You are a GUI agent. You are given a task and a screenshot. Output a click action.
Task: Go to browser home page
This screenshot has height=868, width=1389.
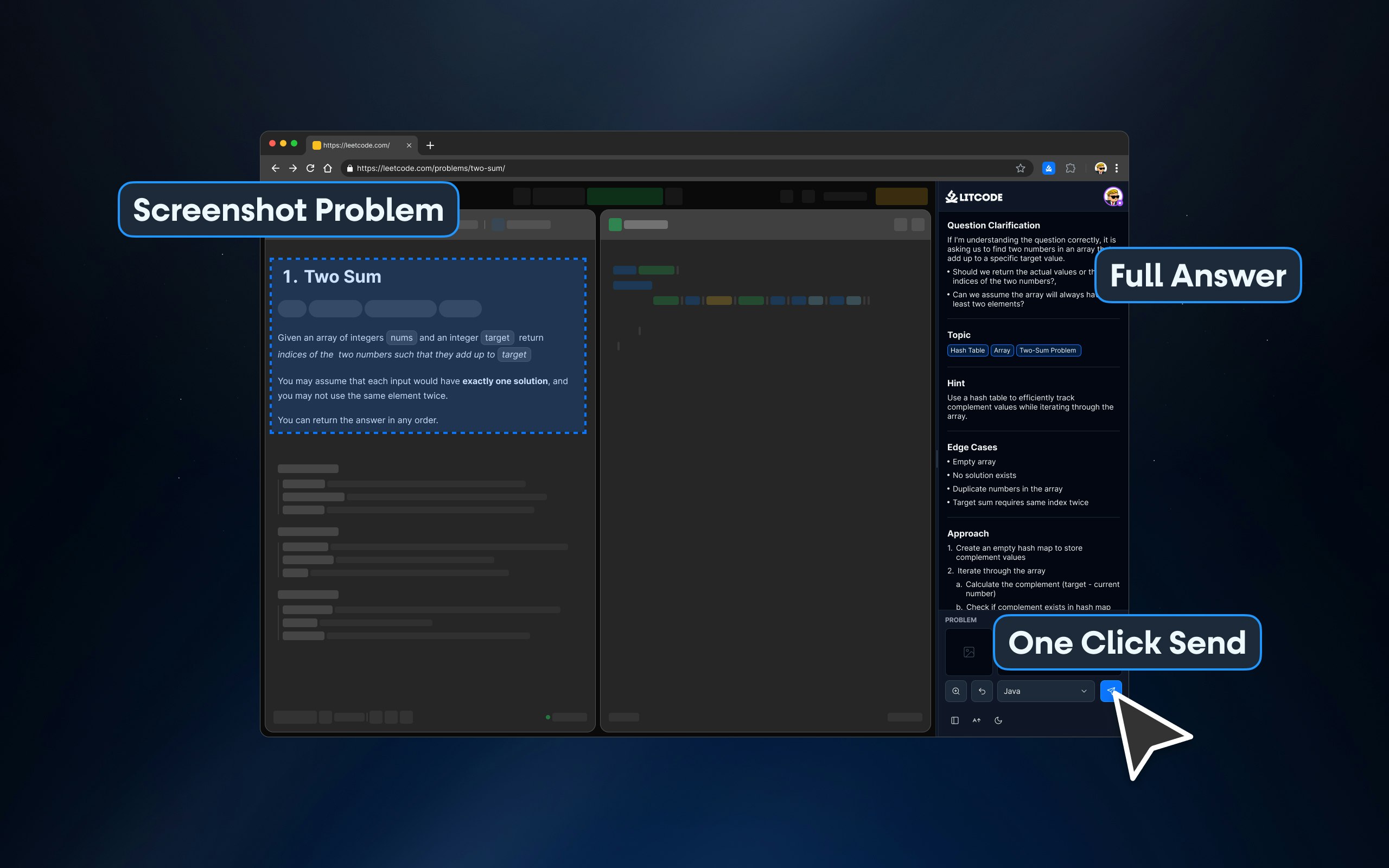328,168
